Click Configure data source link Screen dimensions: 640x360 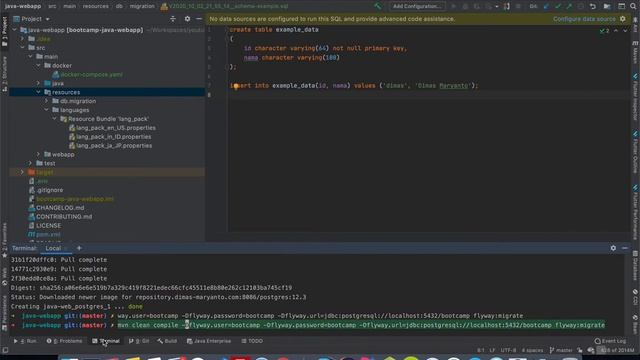tap(584, 19)
